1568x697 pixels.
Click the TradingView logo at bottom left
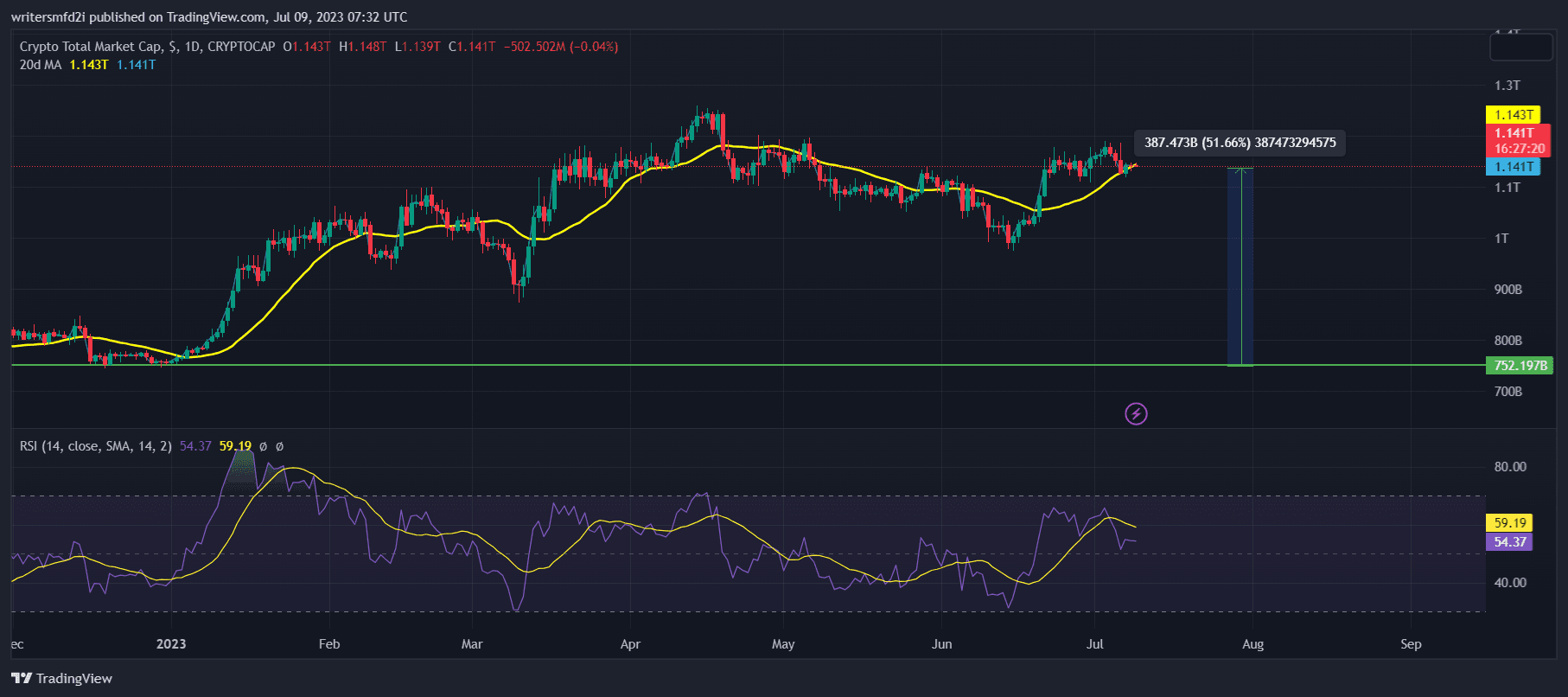pyautogui.click(x=62, y=678)
